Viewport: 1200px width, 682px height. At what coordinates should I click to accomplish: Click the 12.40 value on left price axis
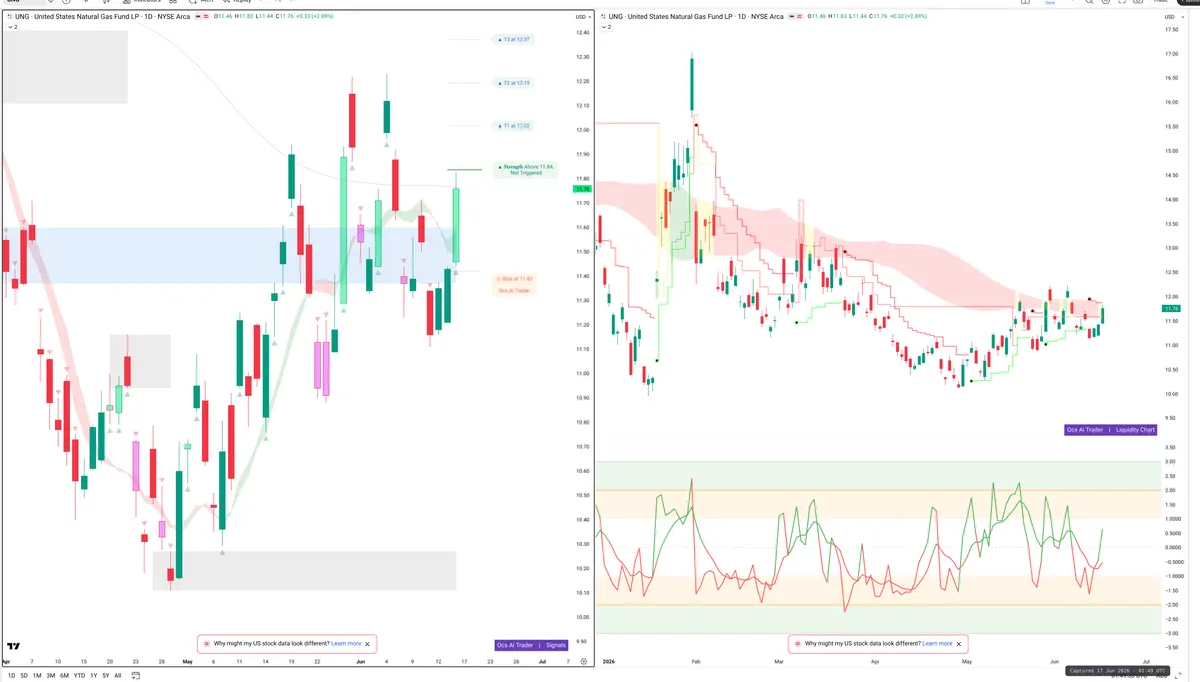tap(582, 33)
